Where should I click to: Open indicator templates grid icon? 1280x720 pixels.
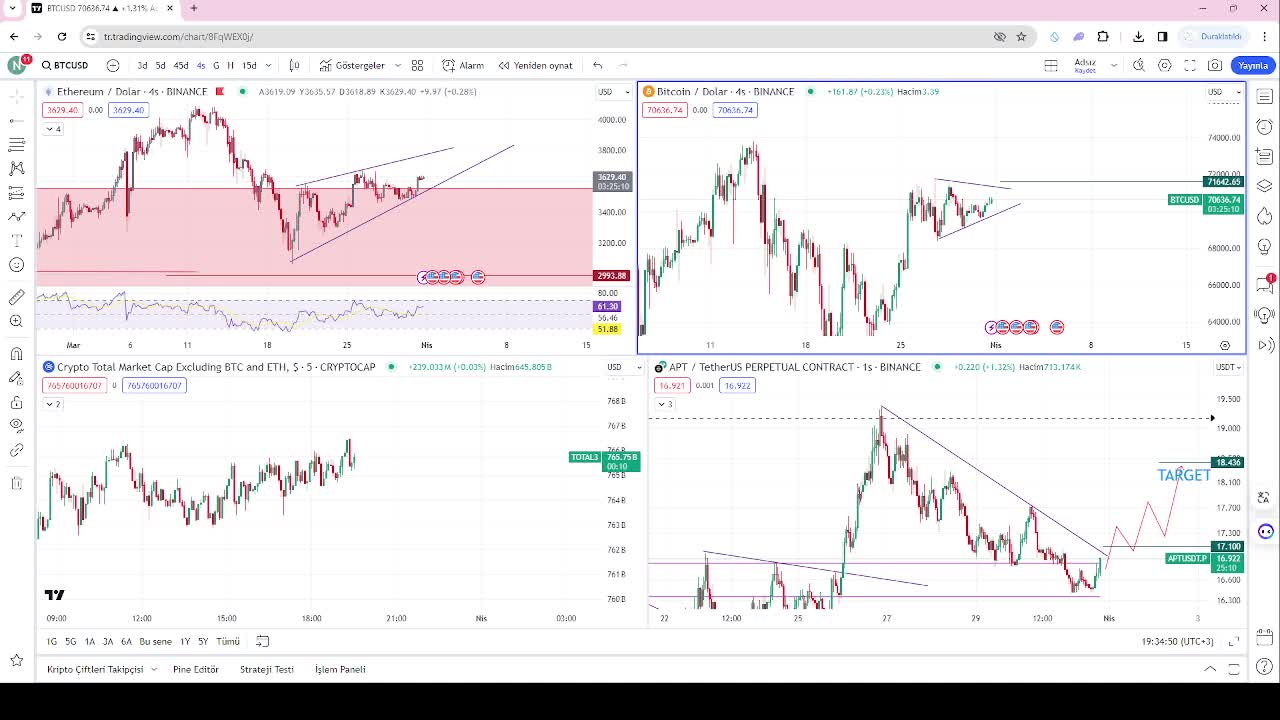click(x=418, y=65)
